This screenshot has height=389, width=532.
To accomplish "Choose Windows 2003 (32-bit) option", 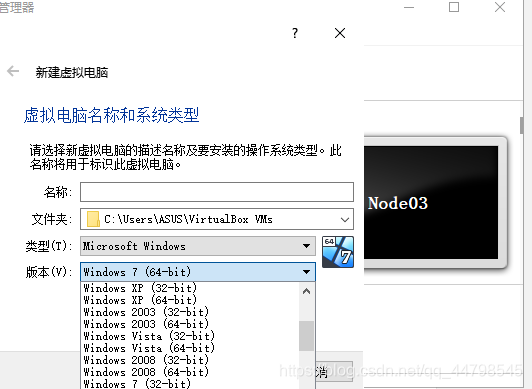I will point(146,312).
